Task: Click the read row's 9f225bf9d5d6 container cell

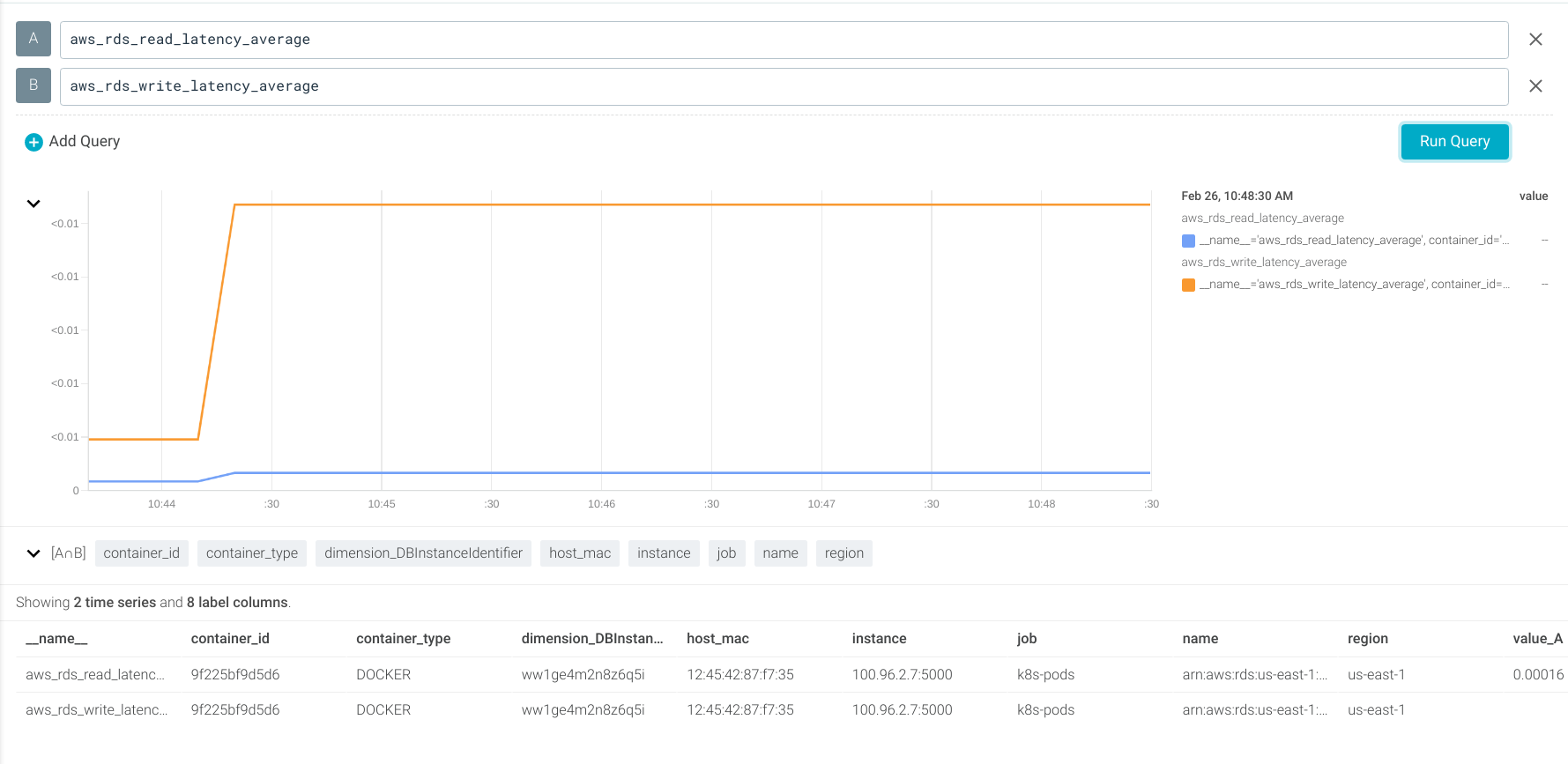Action: pyautogui.click(x=235, y=675)
